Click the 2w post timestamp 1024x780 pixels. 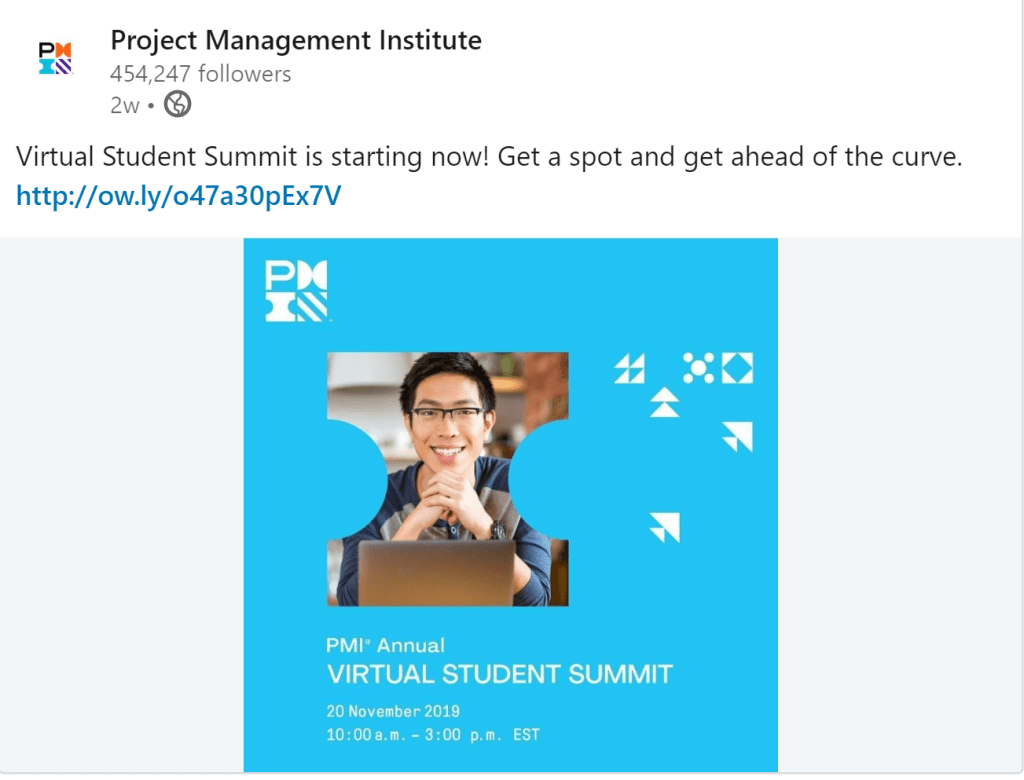[x=124, y=104]
